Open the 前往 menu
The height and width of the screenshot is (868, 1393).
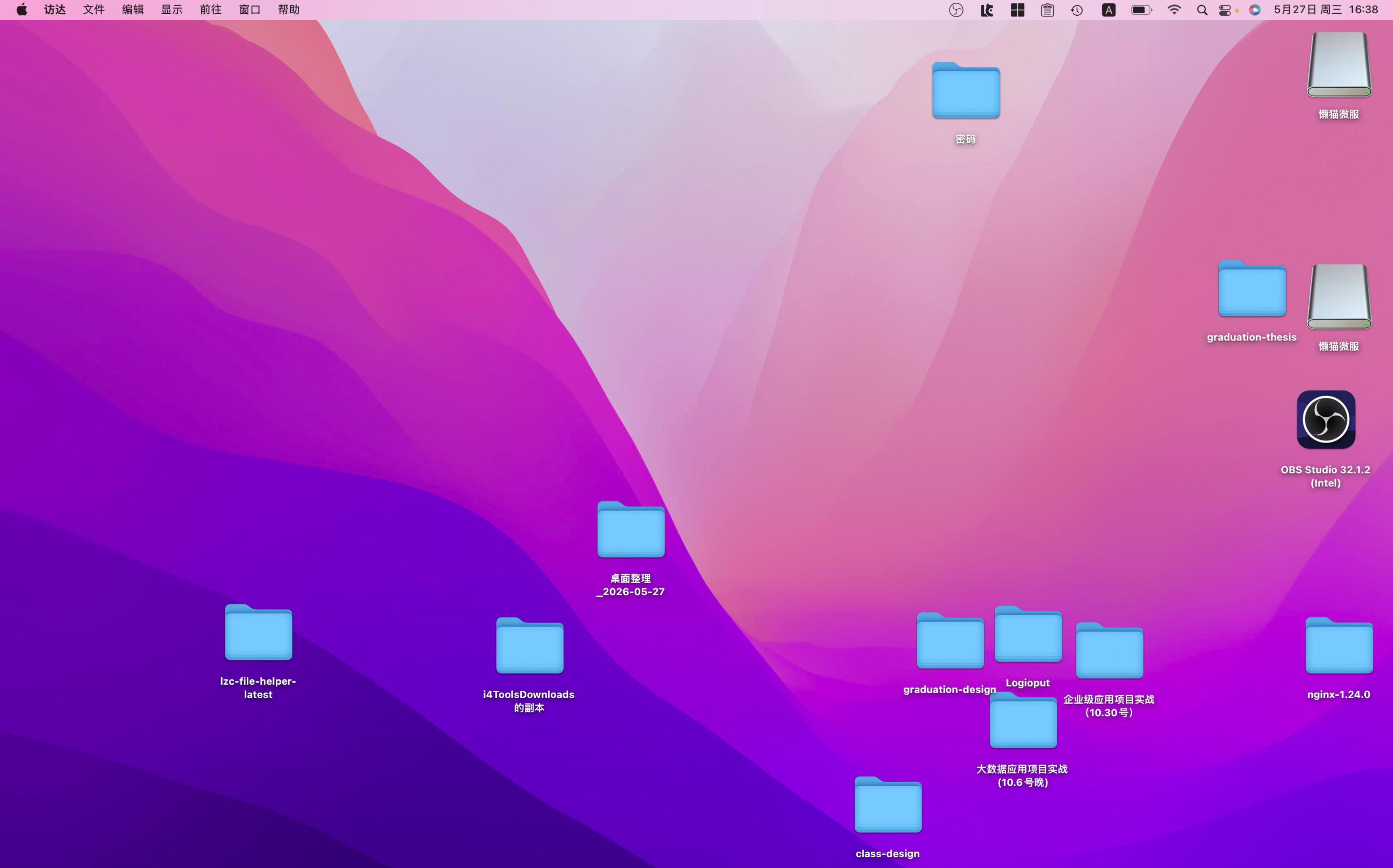[211, 10]
